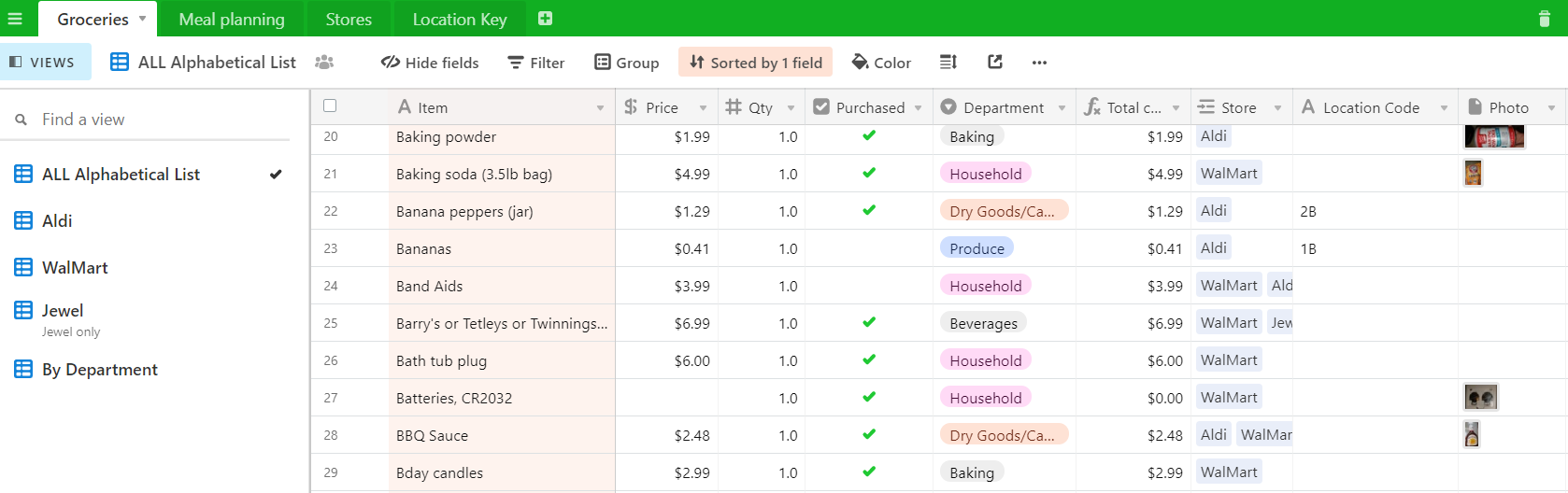The image size is (1568, 493).
Task: Open the hamburger menu icon
Action: pyautogui.click(x=15, y=19)
